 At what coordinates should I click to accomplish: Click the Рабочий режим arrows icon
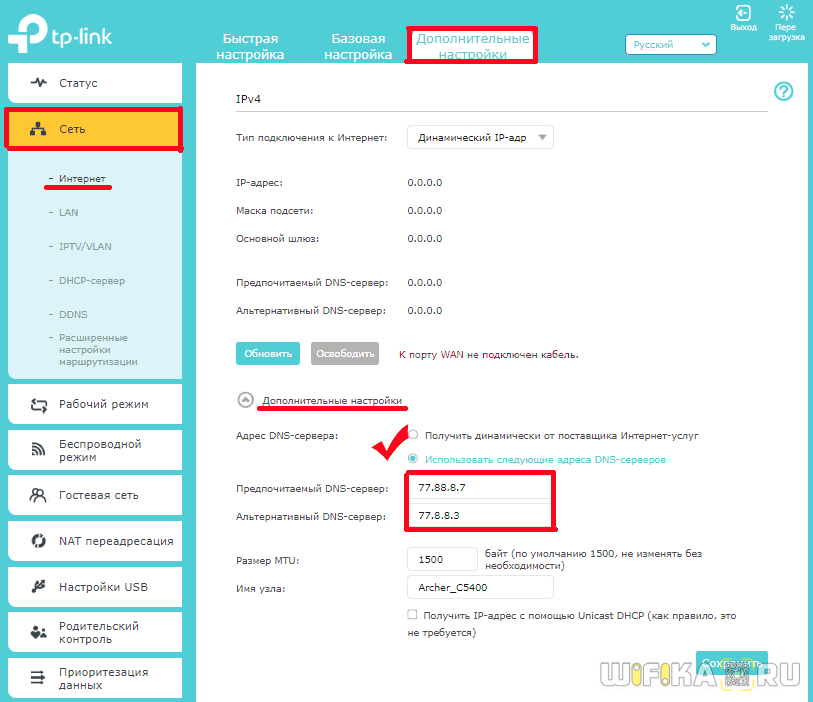pos(38,405)
